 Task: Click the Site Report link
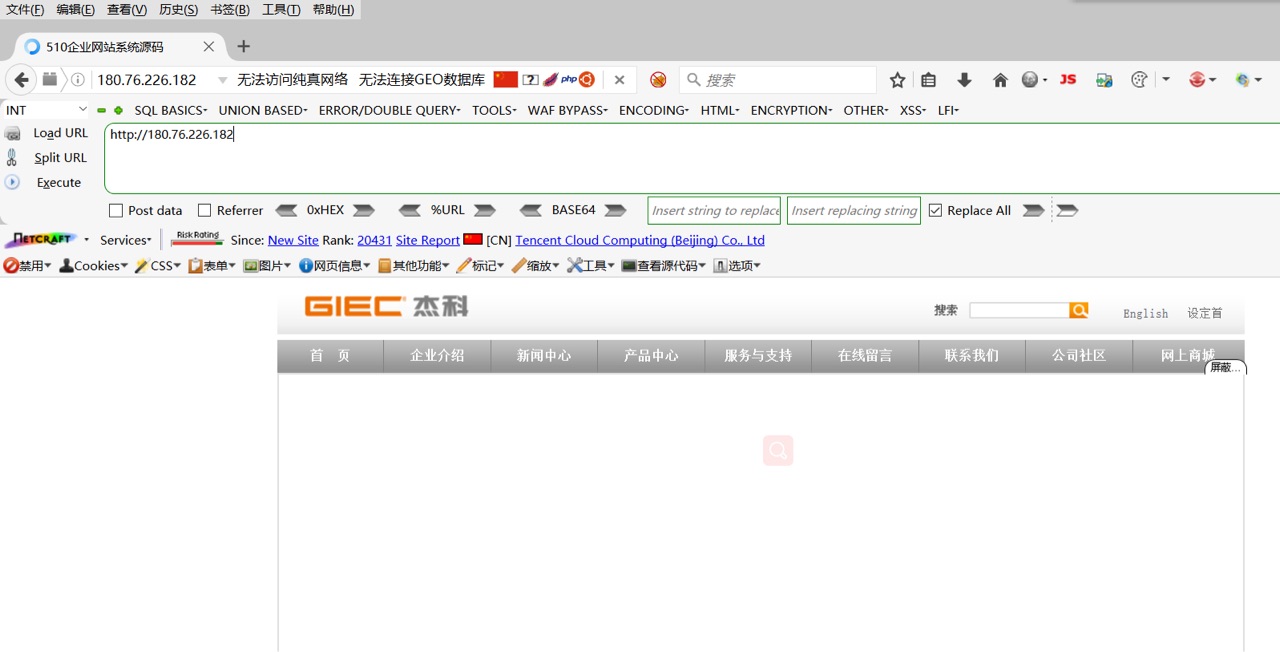click(427, 240)
